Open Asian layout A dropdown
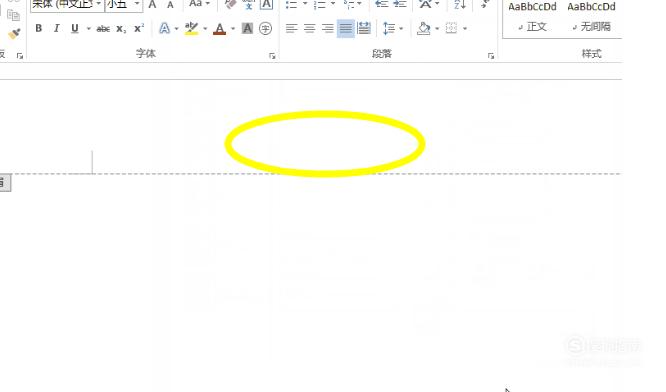The width and height of the screenshot is (666, 392). 428,4
